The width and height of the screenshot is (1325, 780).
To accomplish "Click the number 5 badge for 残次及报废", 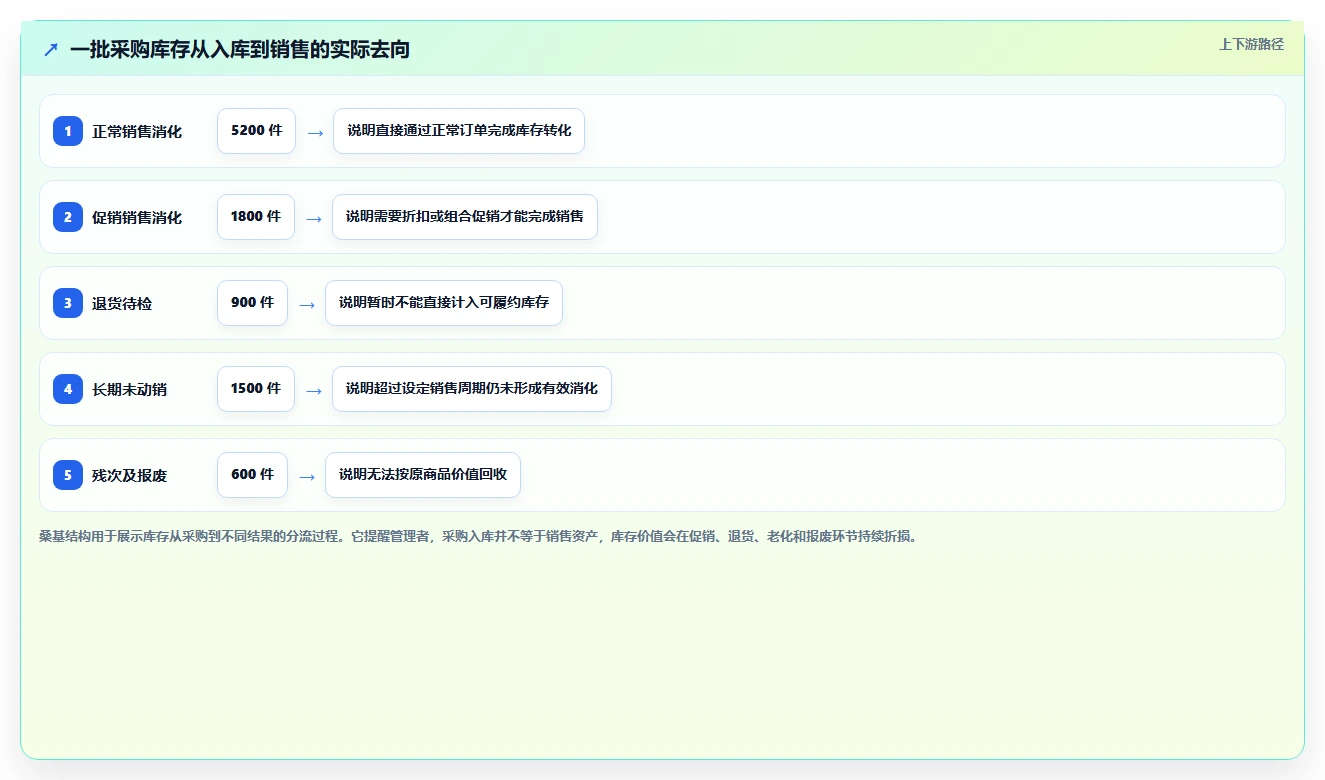I will click(68, 474).
